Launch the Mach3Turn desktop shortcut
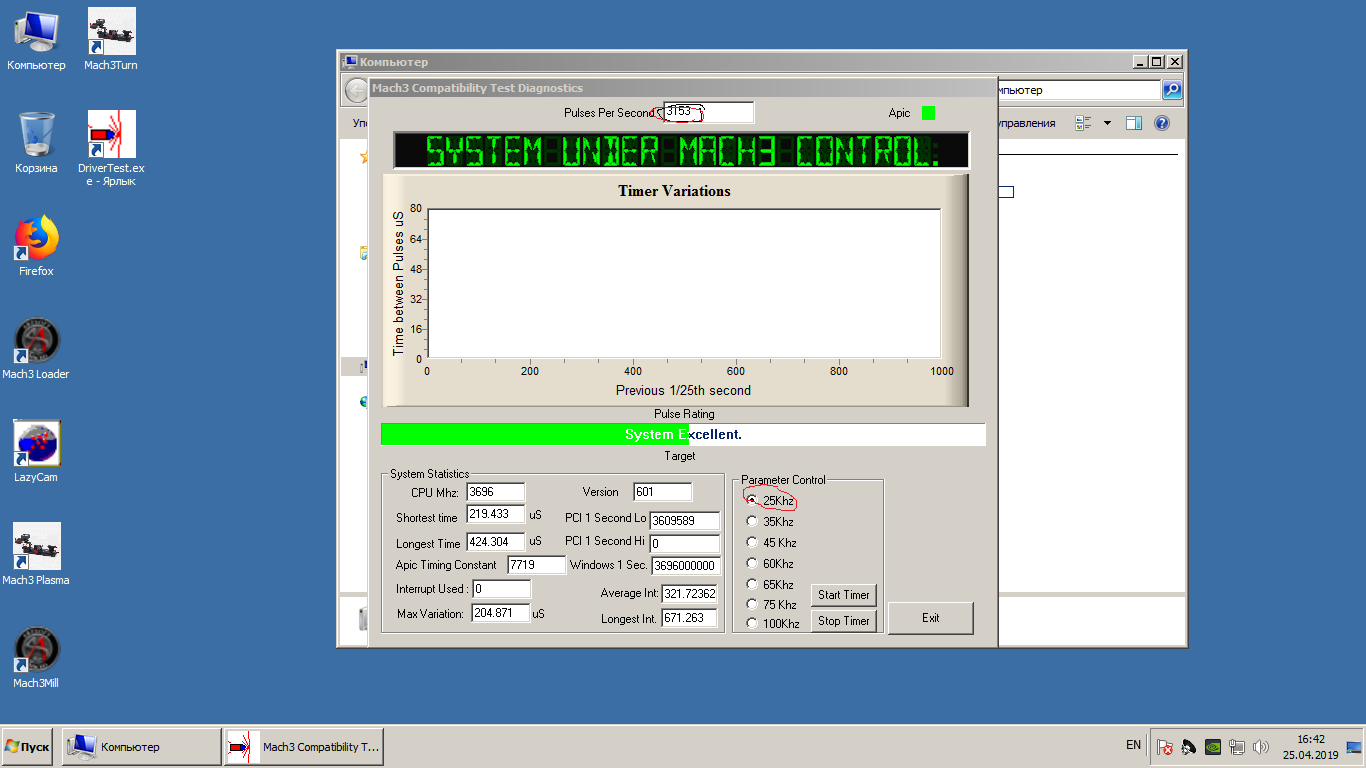 (111, 40)
